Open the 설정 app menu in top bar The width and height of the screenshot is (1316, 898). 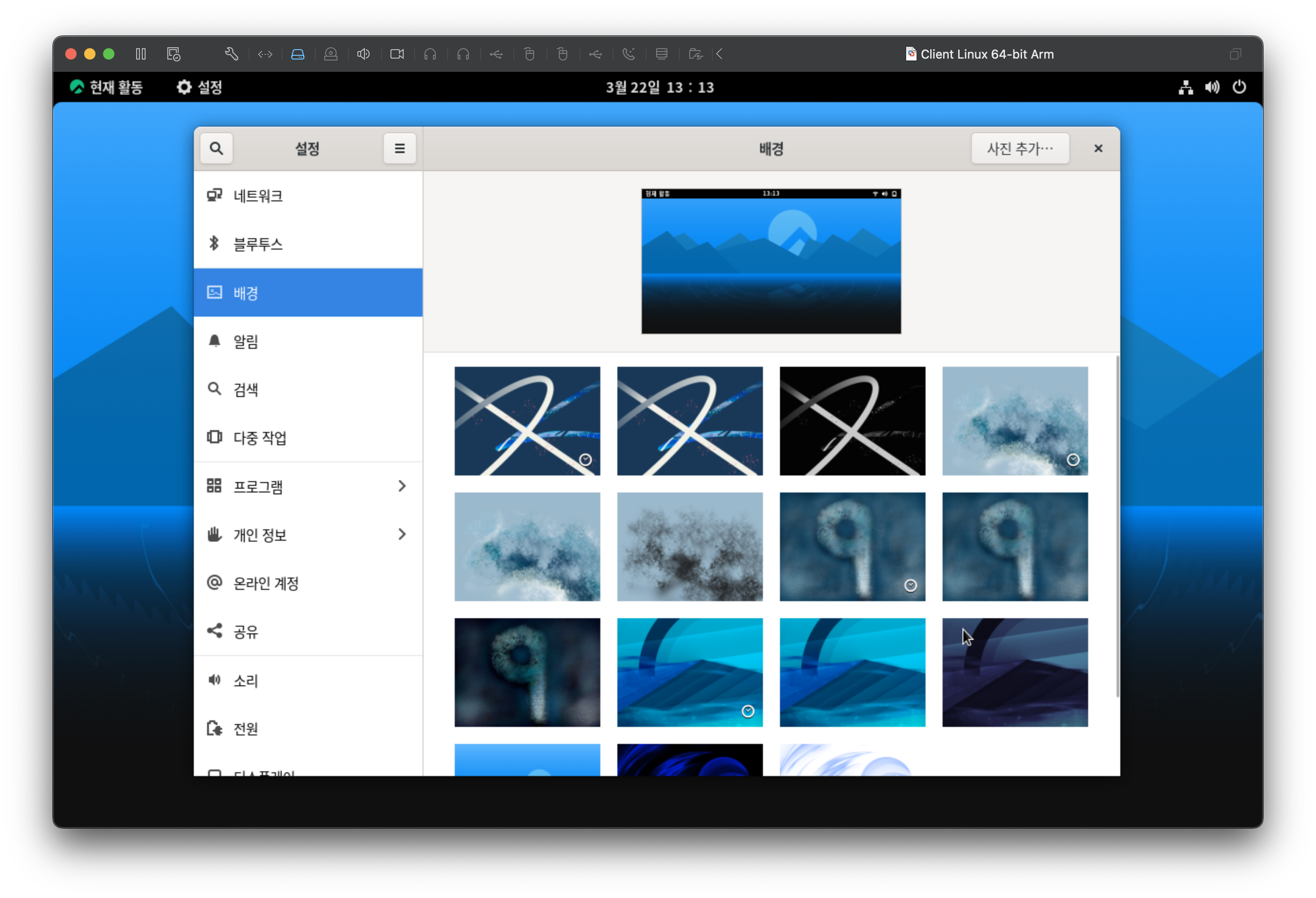(199, 87)
